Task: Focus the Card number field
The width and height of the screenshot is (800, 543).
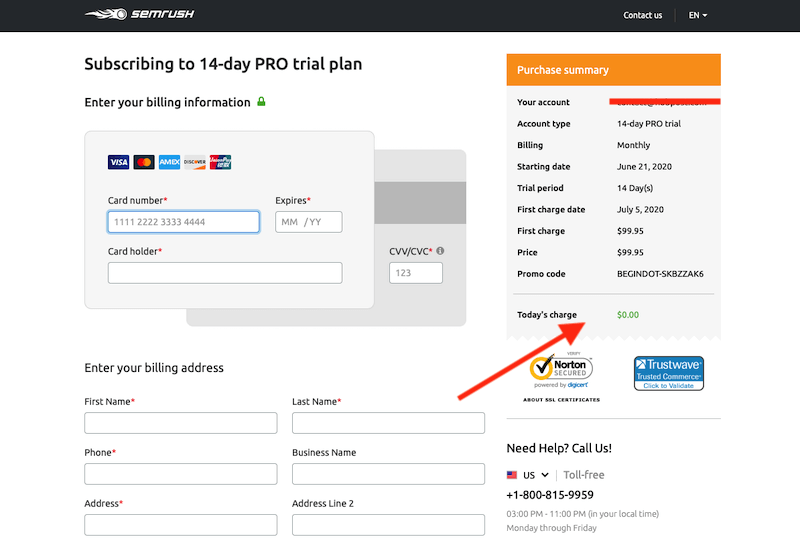Action: pos(184,222)
